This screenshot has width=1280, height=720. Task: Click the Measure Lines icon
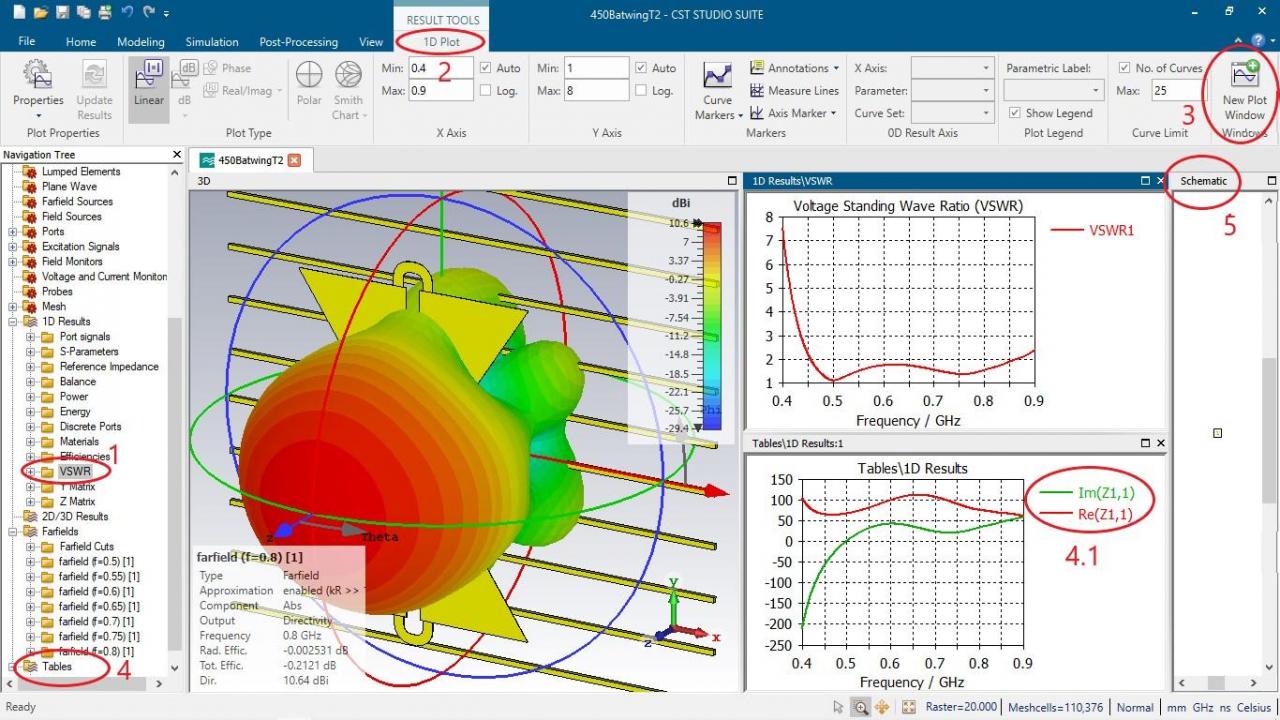[757, 91]
